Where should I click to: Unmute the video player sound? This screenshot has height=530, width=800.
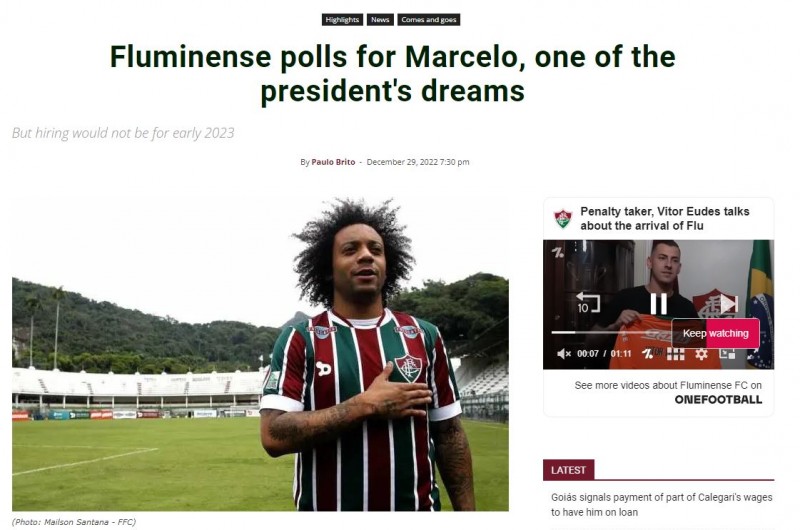(564, 354)
